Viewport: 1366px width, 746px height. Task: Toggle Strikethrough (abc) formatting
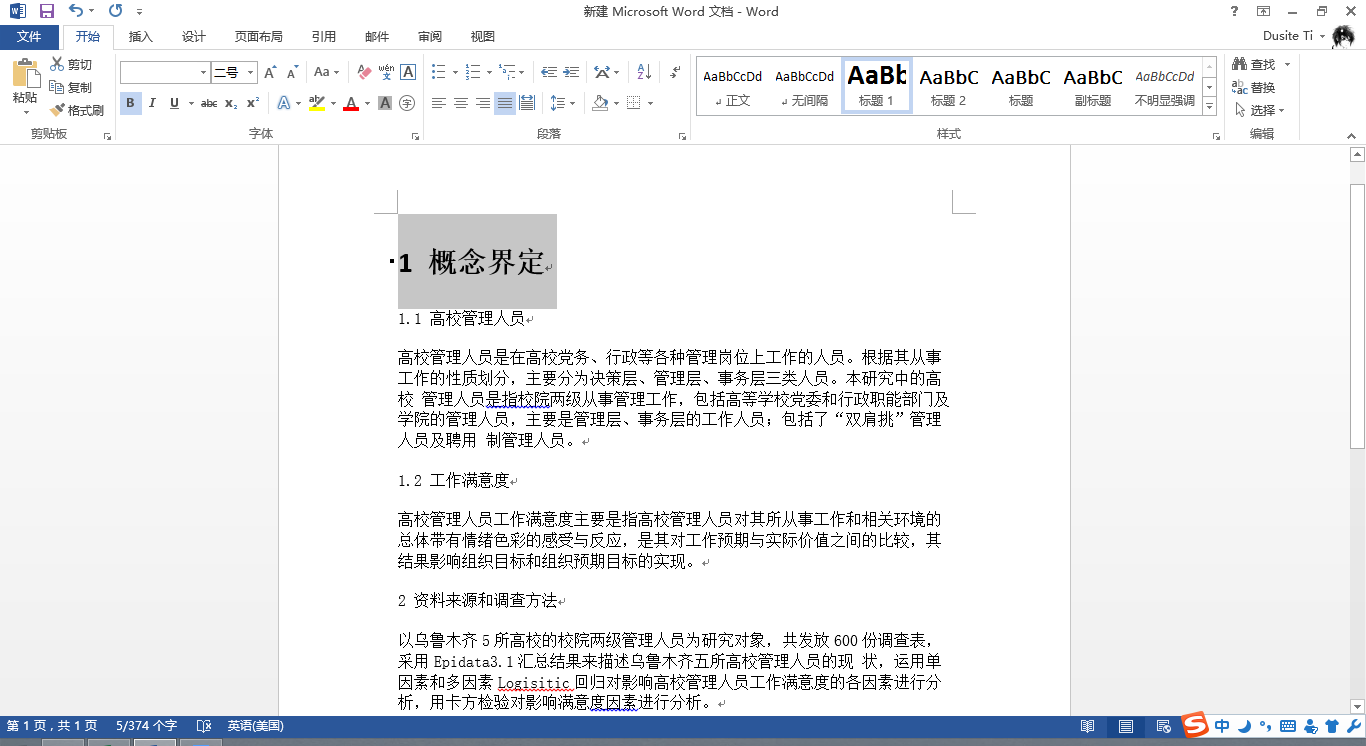point(209,103)
